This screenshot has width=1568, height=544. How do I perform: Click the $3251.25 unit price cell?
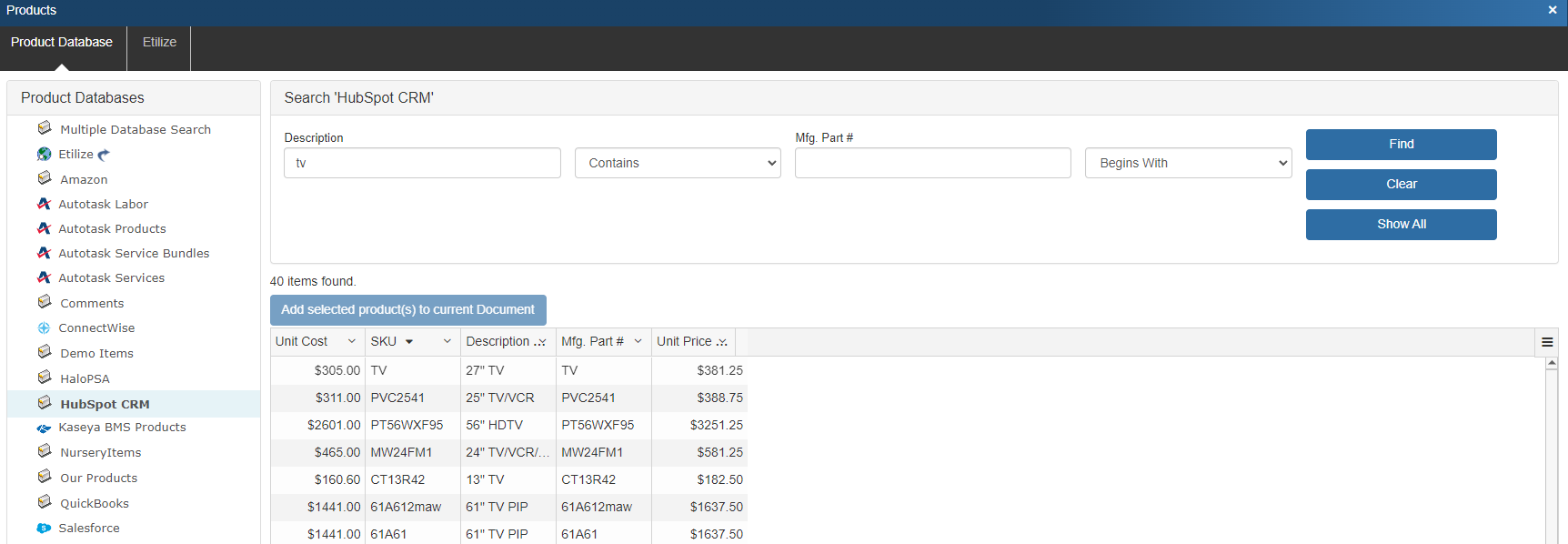point(699,425)
